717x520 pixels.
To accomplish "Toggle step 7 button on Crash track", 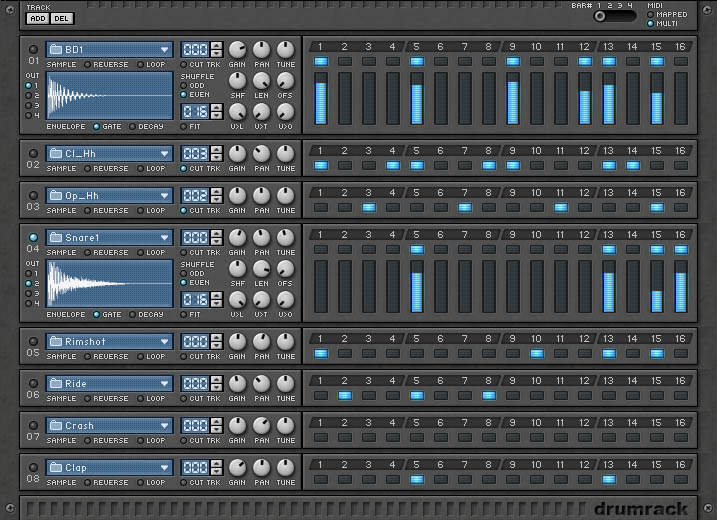I will pos(465,438).
